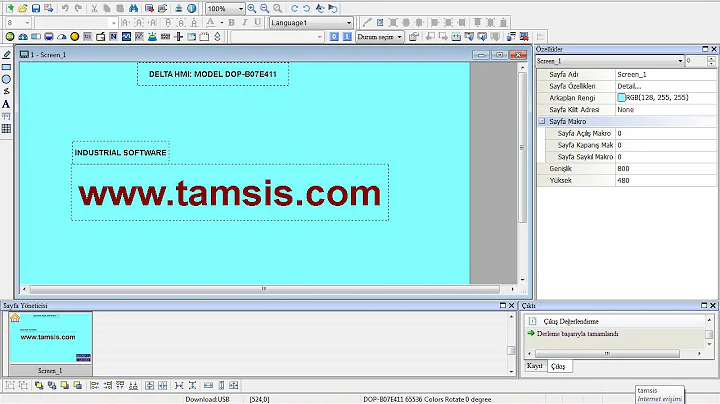Select the trend graph element icon
Image resolution: width=720 pixels, height=404 pixels.
[x=126, y=37]
